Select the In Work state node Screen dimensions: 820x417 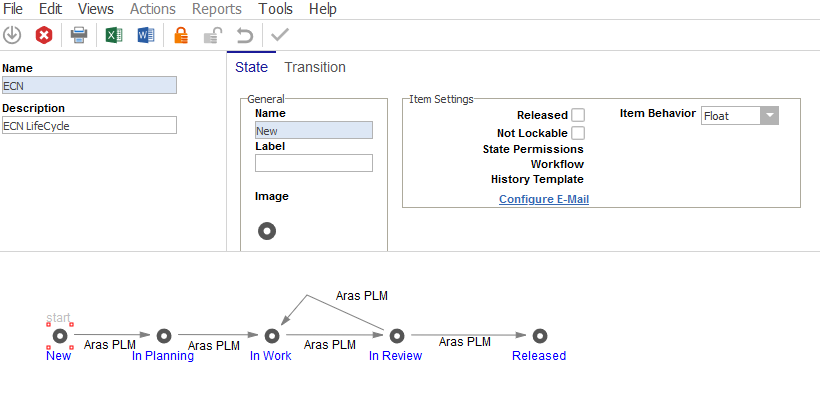271,336
